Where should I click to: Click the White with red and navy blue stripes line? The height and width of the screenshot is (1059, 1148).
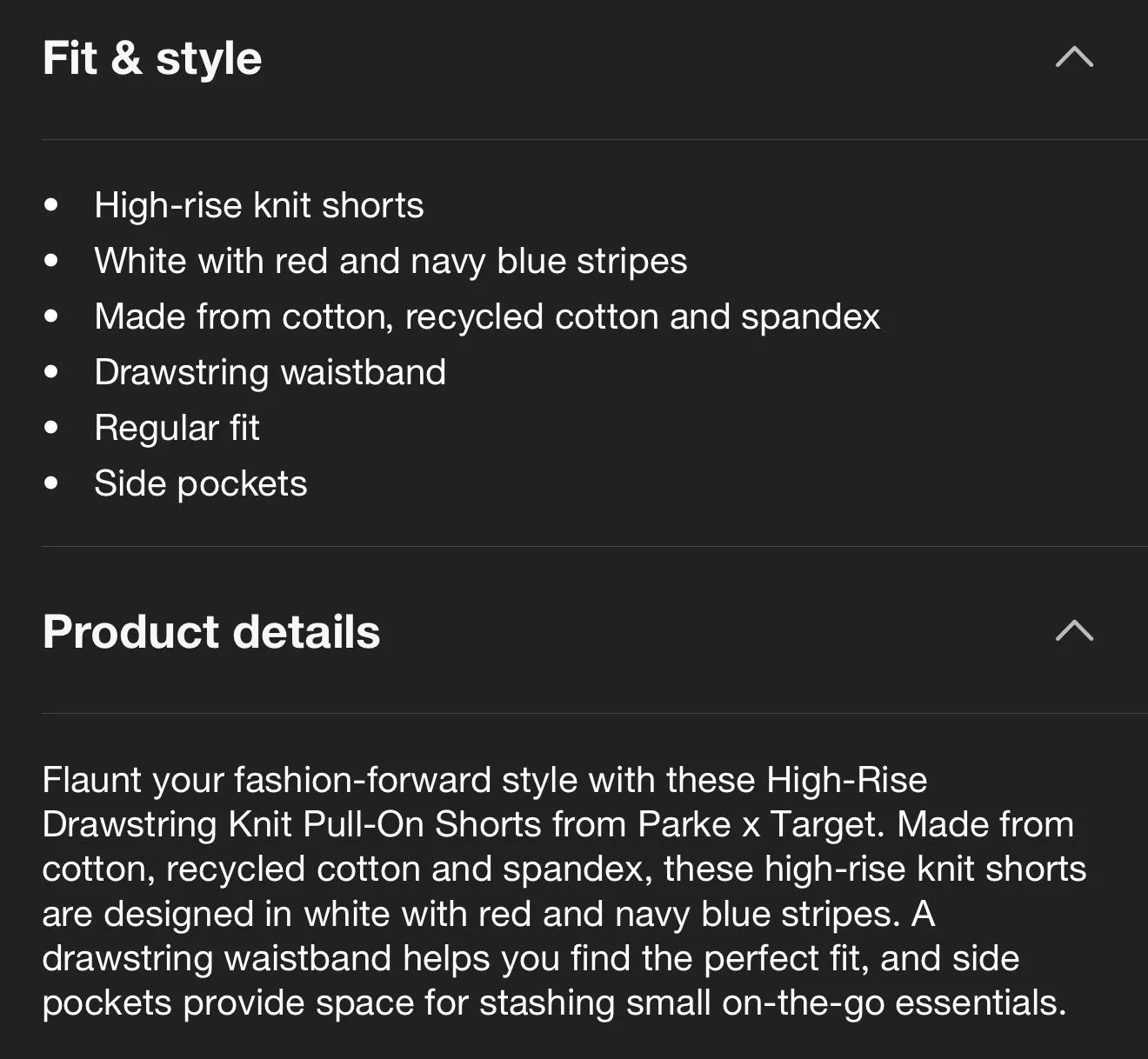pos(390,261)
